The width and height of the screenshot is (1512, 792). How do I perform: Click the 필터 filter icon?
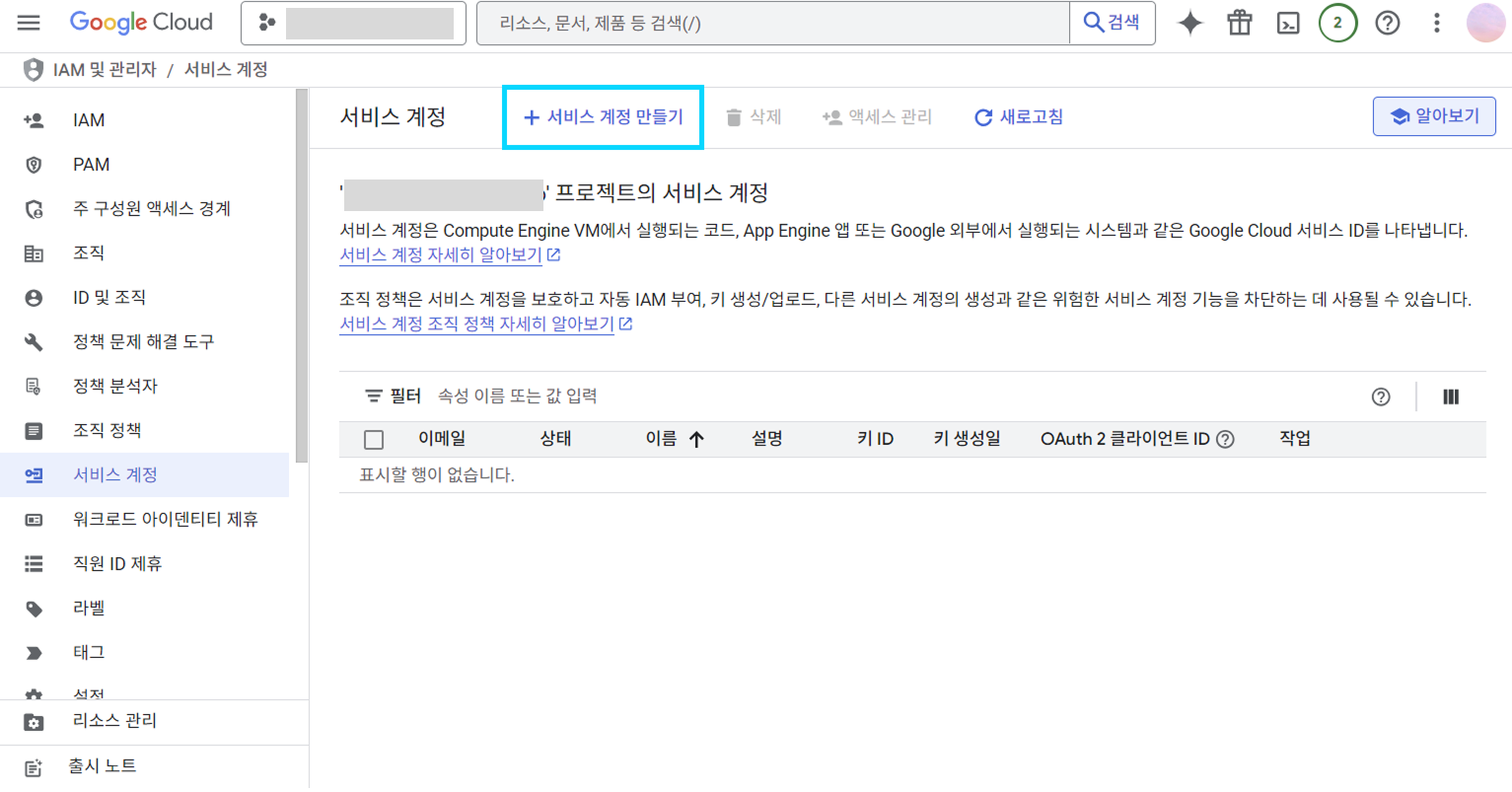(374, 396)
